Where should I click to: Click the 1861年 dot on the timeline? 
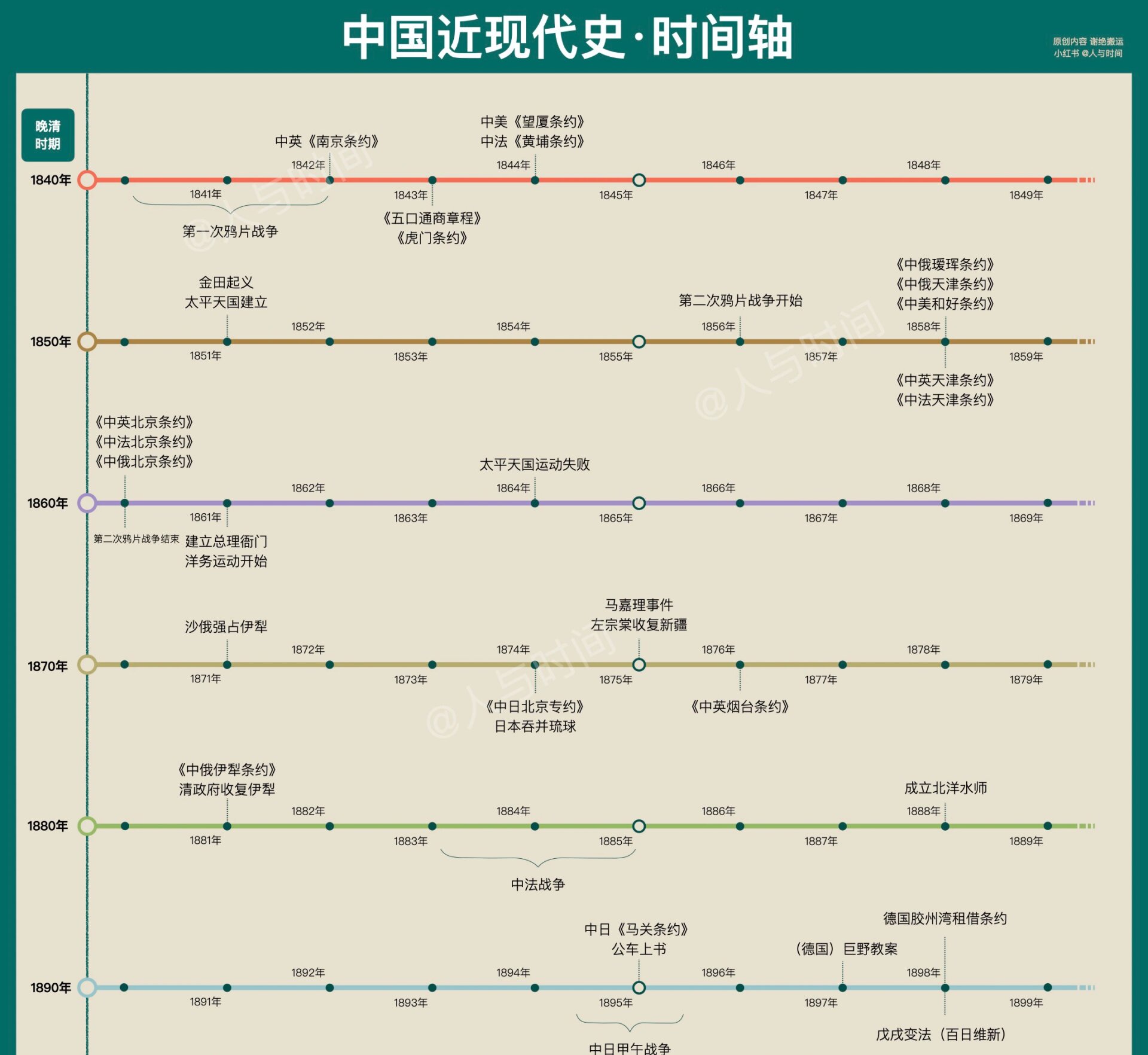227,503
